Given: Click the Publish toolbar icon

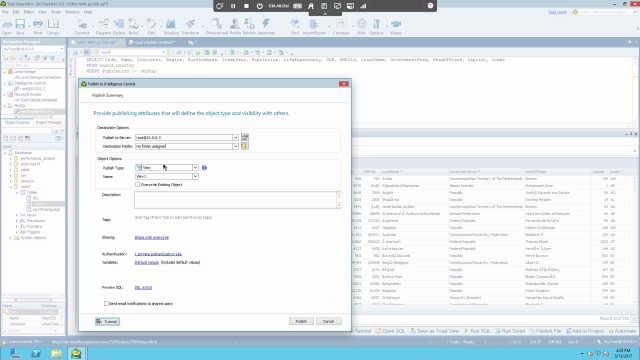Looking at the screenshot, I should [249, 27].
